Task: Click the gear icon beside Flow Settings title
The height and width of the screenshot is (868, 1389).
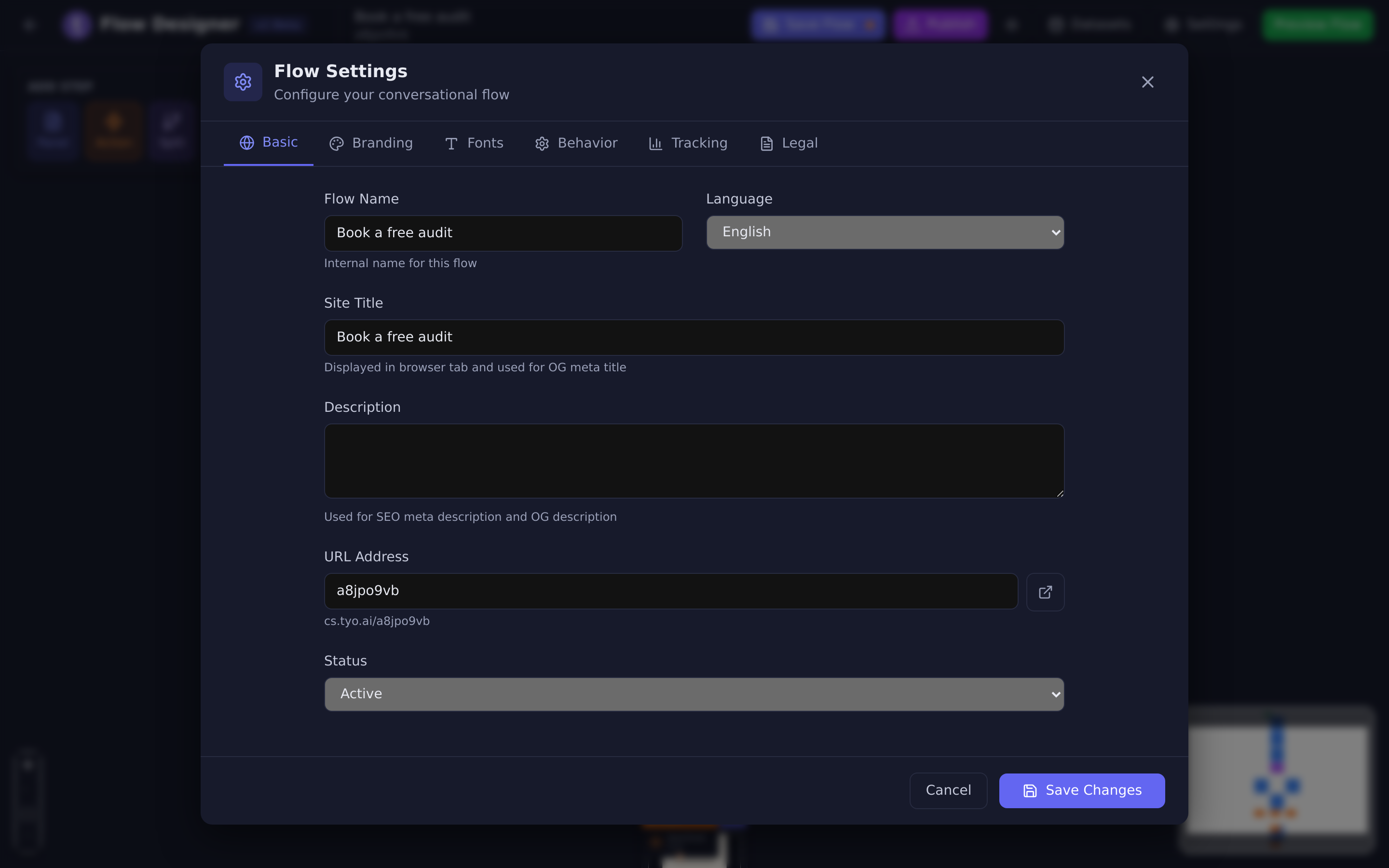Action: [243, 82]
